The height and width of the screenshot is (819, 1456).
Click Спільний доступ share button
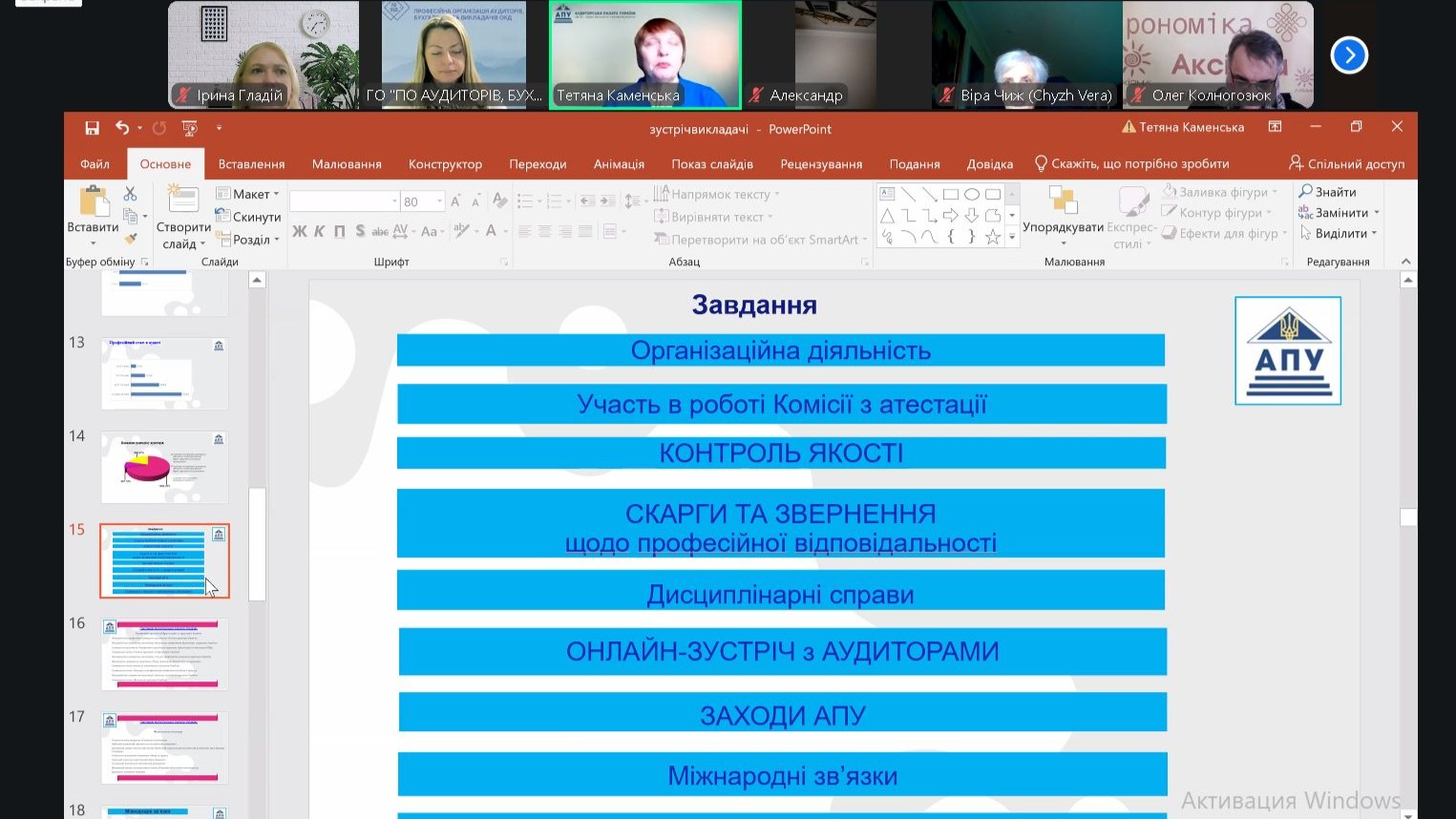point(1346,164)
